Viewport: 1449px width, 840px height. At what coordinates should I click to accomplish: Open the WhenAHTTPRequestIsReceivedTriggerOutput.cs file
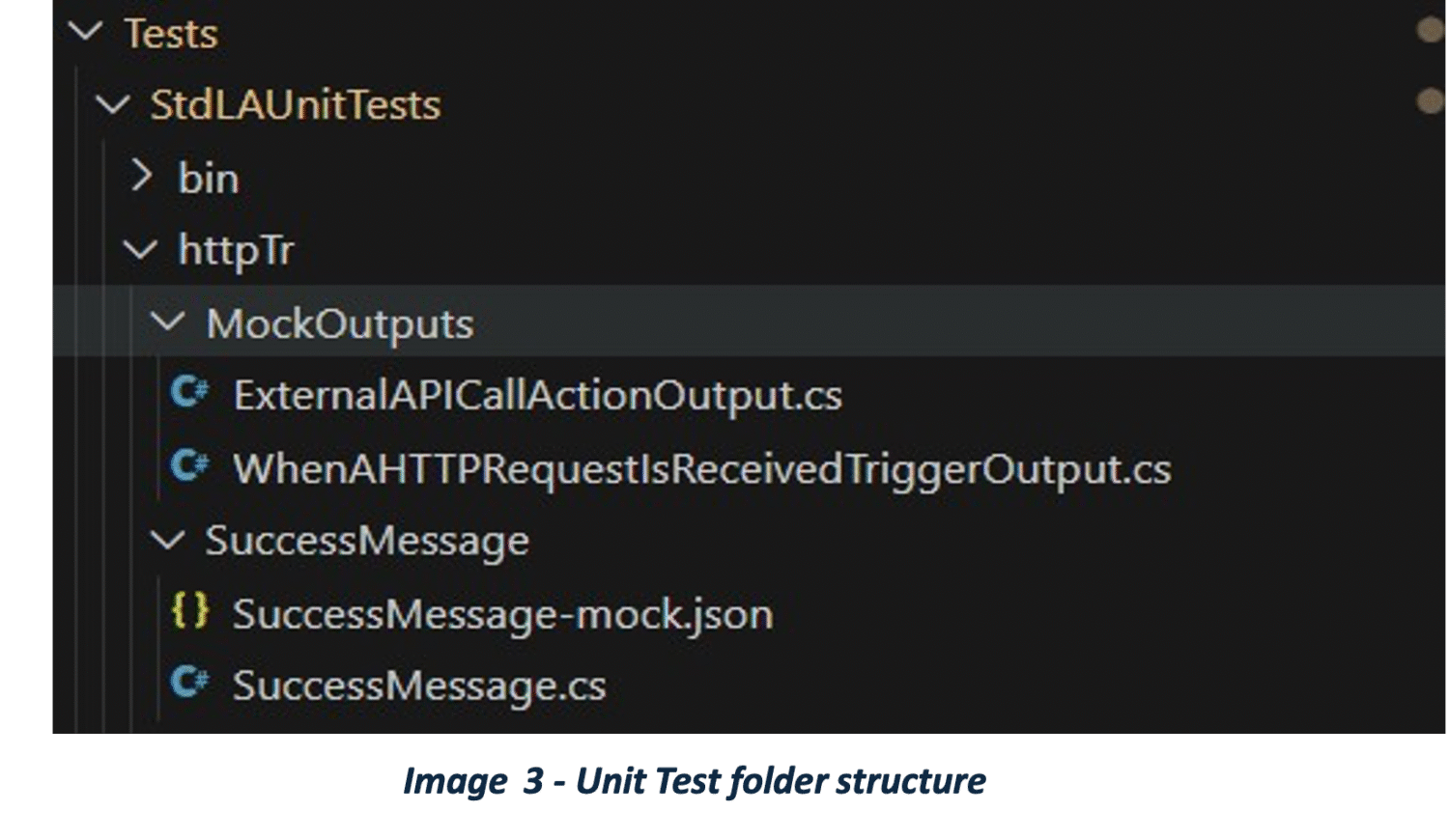(x=701, y=469)
